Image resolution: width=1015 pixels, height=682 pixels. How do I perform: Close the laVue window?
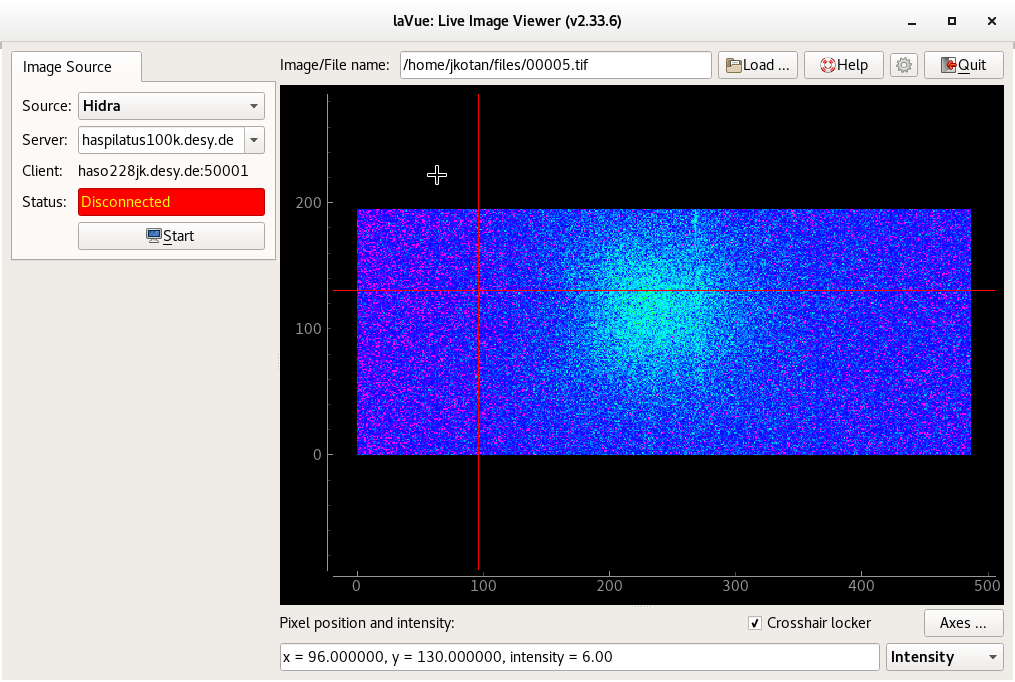(990, 20)
